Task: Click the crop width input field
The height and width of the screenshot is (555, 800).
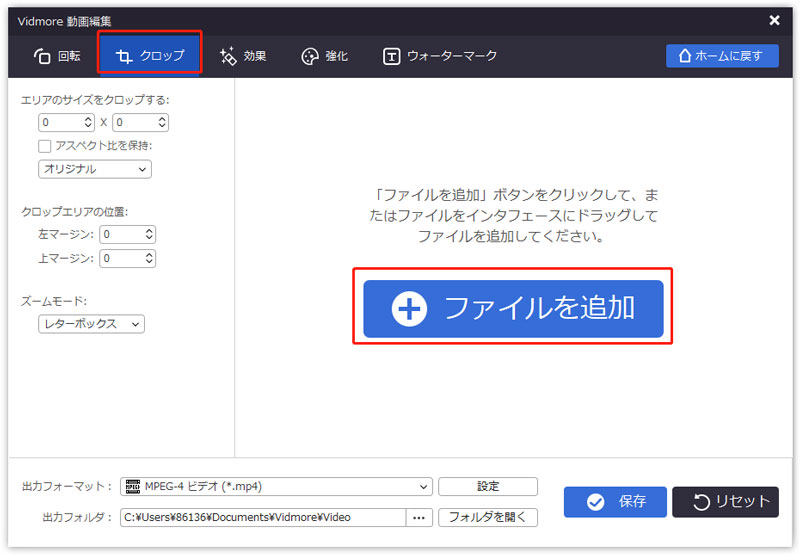Action: point(61,122)
